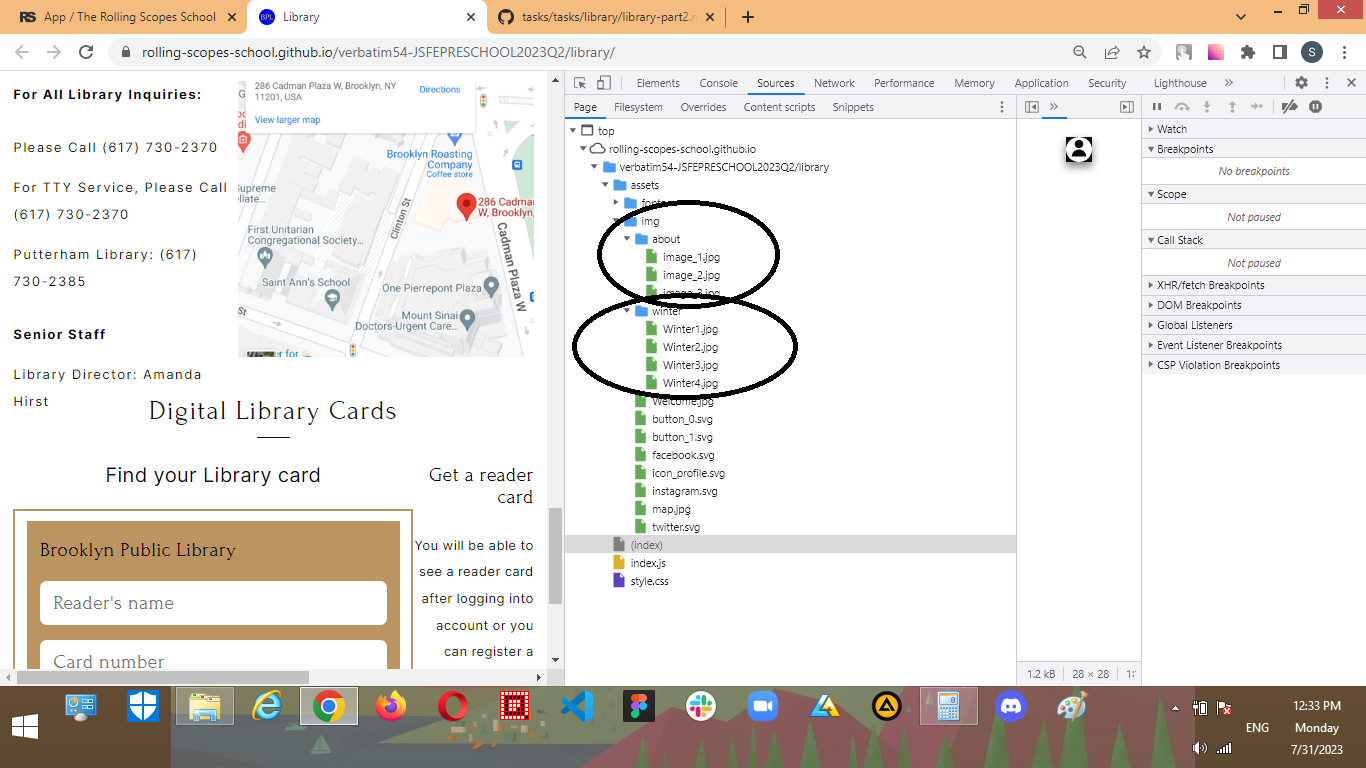Toggle the device toolbar icon
The height and width of the screenshot is (768, 1366).
604,83
